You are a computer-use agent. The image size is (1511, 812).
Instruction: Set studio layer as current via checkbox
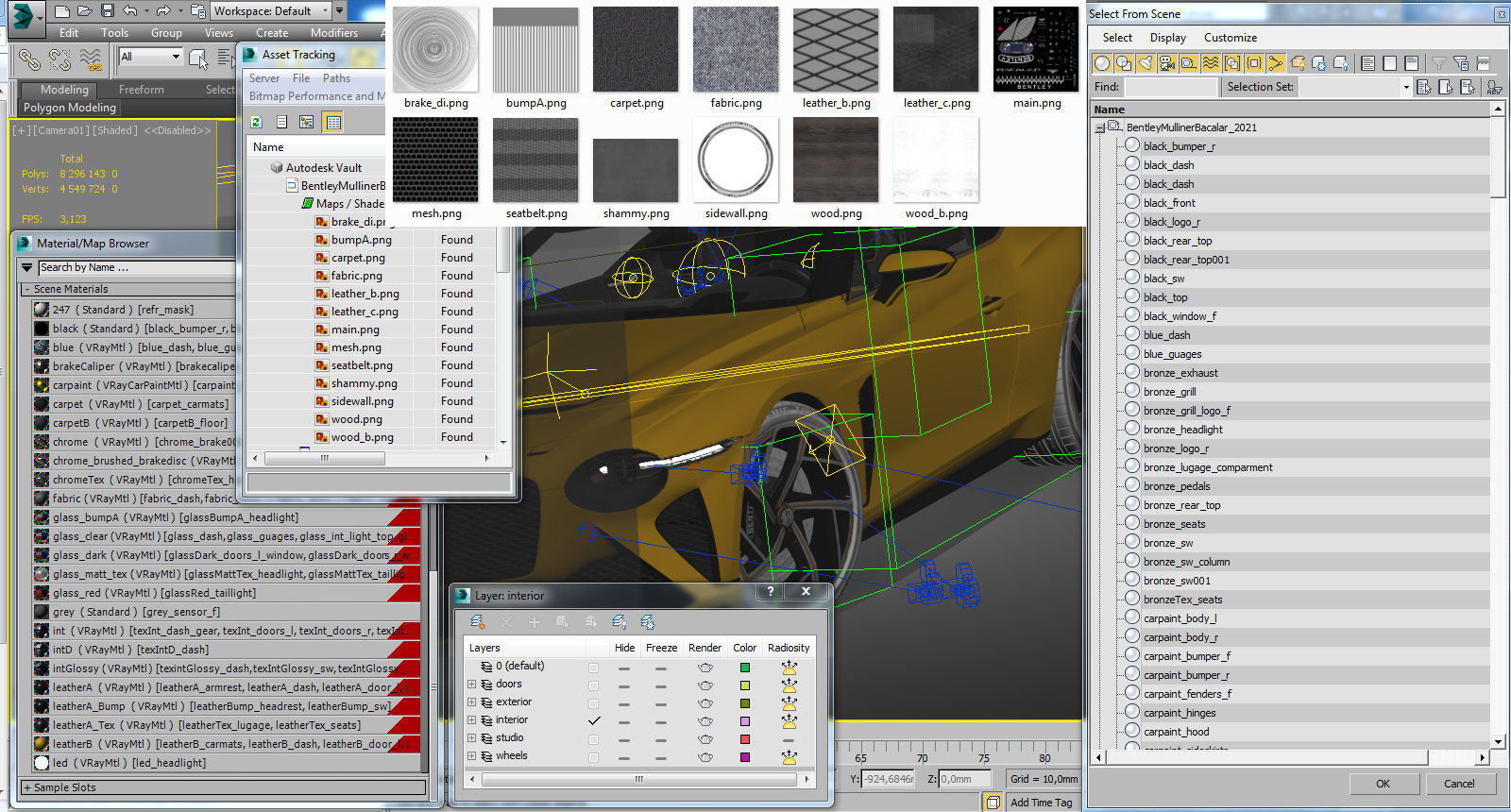point(593,738)
